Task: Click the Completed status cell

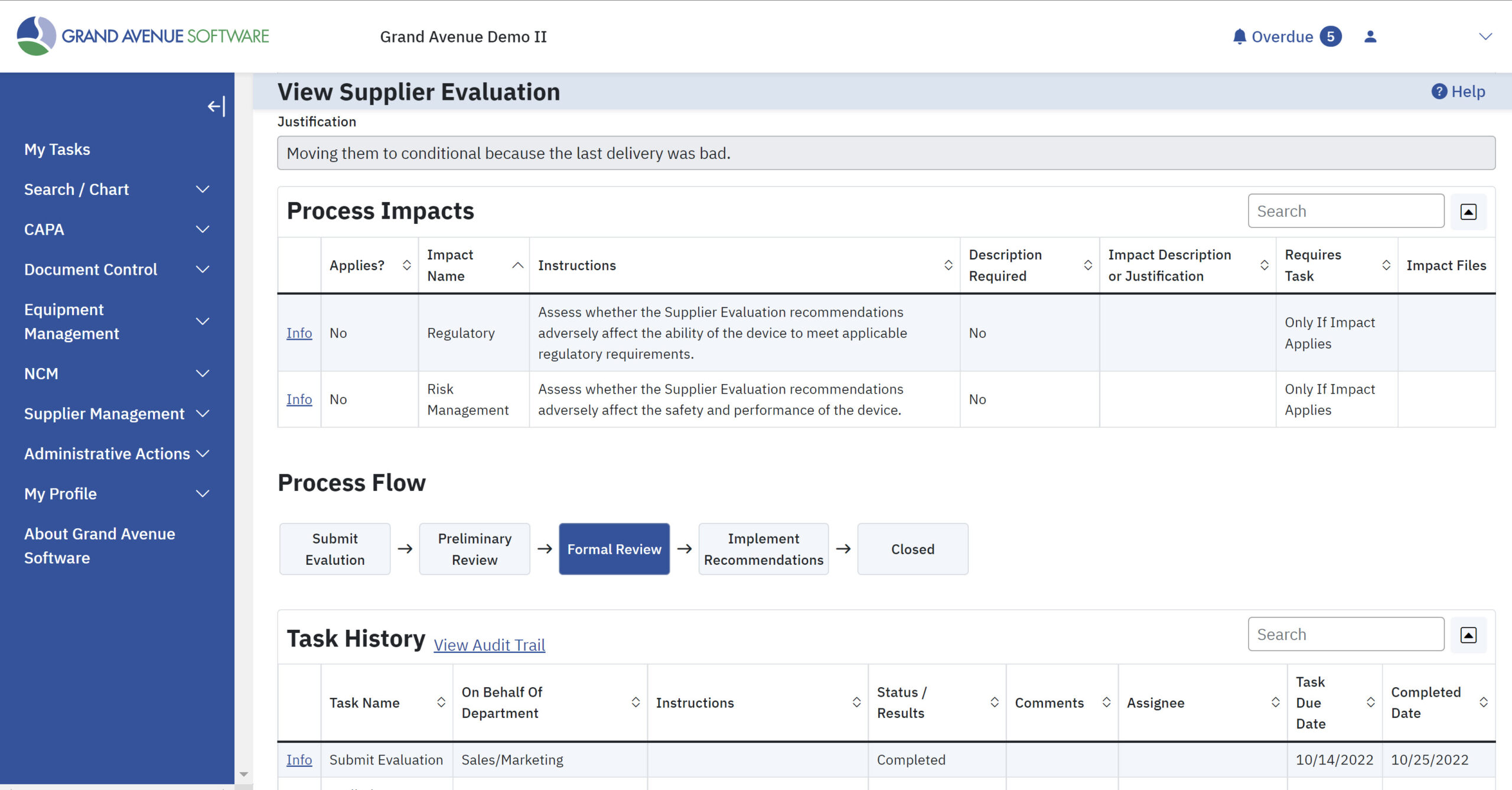Action: (937, 760)
